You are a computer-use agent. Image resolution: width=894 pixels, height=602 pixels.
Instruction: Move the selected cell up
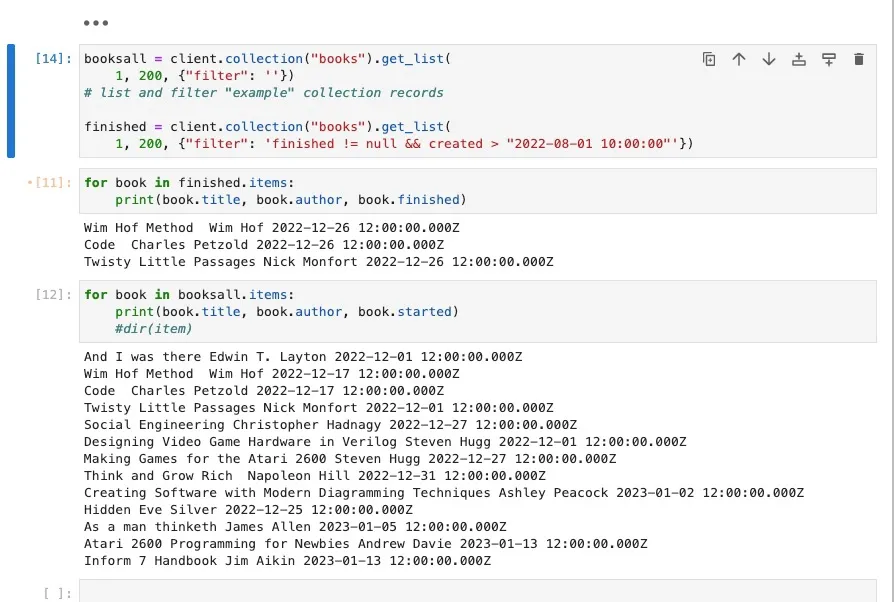pos(739,59)
